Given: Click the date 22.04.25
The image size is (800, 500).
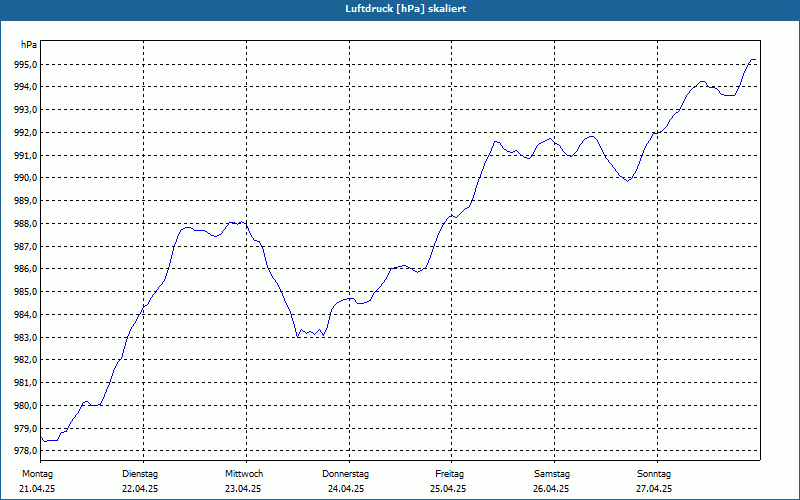Looking at the screenshot, I should click(x=140, y=489).
